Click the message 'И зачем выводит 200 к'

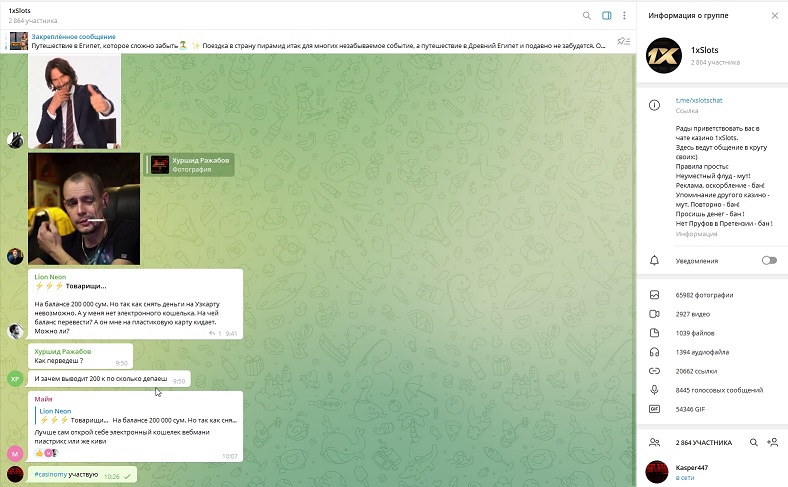click(x=109, y=378)
